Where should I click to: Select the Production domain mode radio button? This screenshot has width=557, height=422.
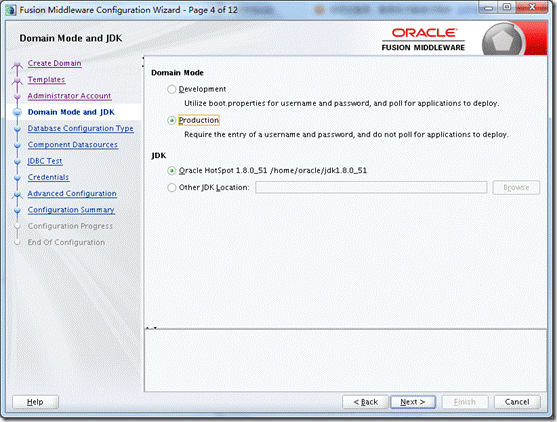[x=172, y=120]
